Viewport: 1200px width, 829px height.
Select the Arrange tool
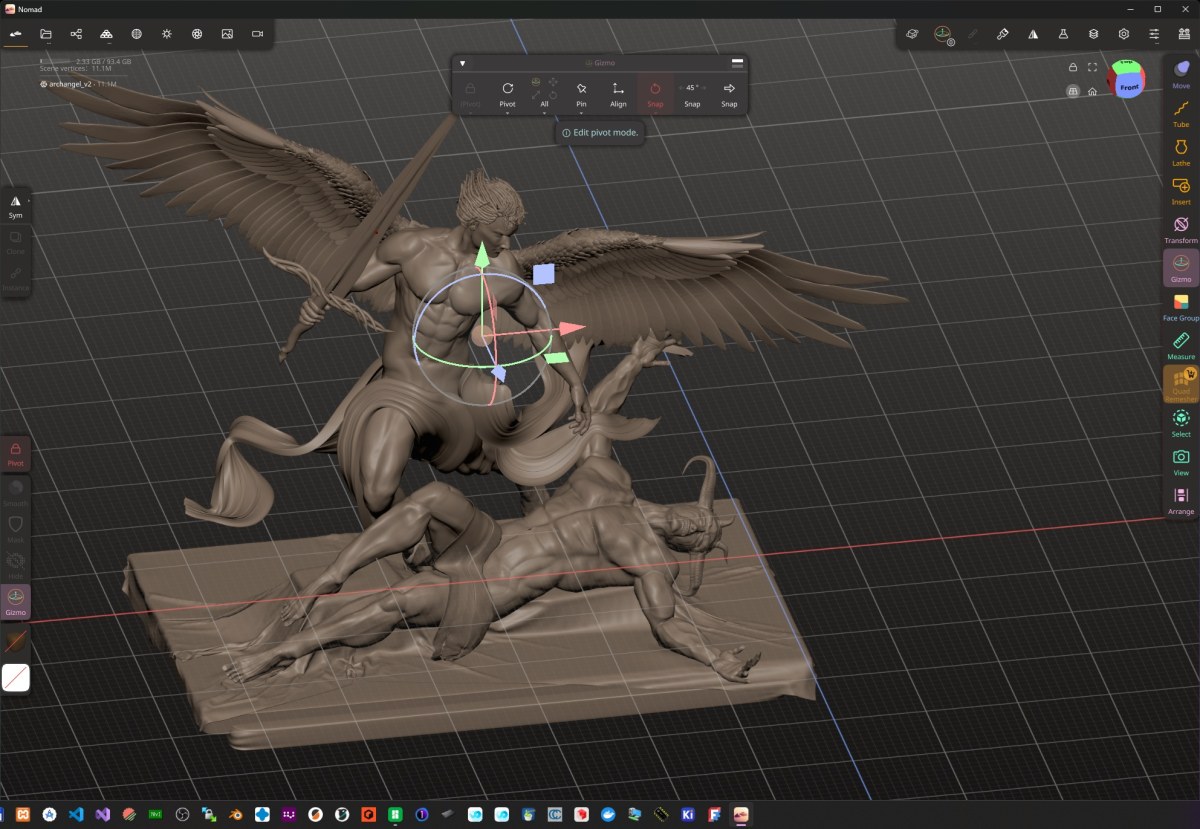[1181, 500]
